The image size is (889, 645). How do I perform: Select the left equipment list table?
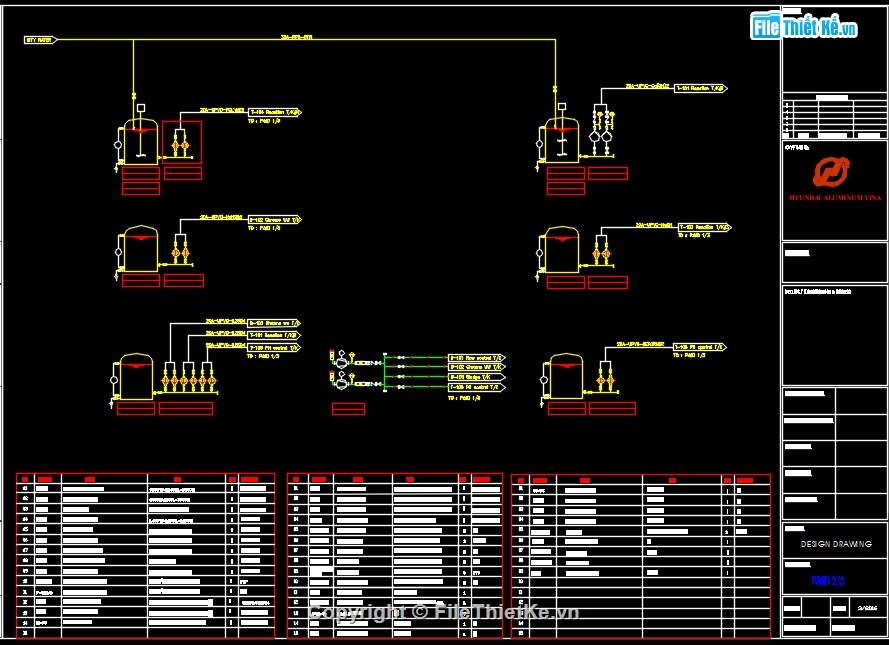pyautogui.click(x=145, y=556)
